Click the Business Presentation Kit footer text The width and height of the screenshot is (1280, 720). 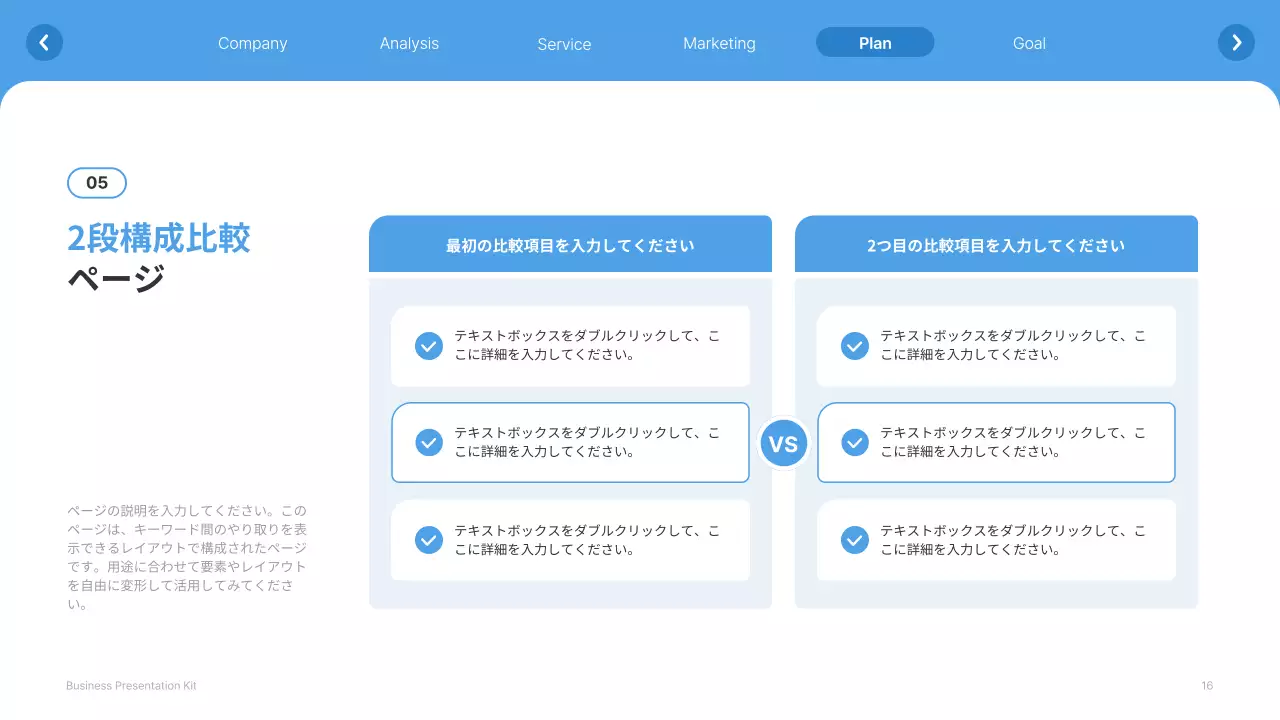[131, 685]
